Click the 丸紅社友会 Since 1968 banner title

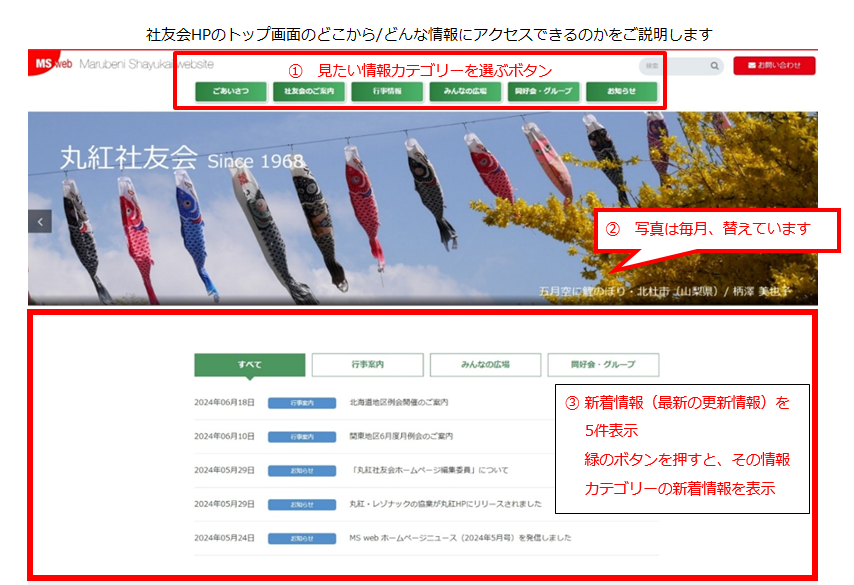pyautogui.click(x=182, y=158)
